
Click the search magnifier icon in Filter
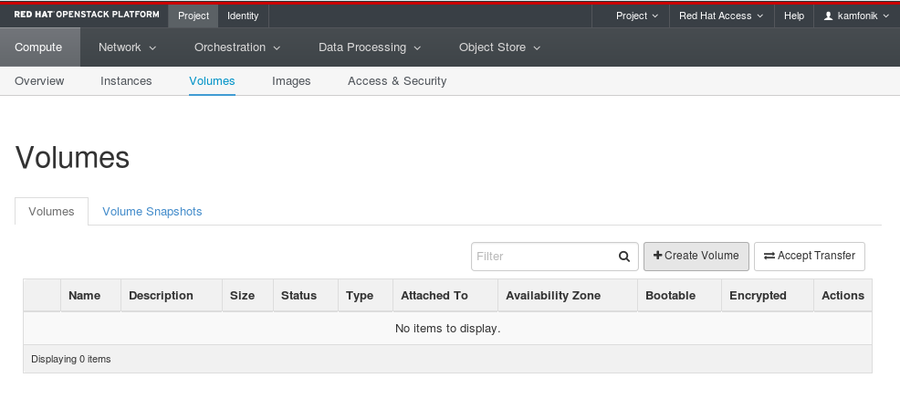coord(624,256)
